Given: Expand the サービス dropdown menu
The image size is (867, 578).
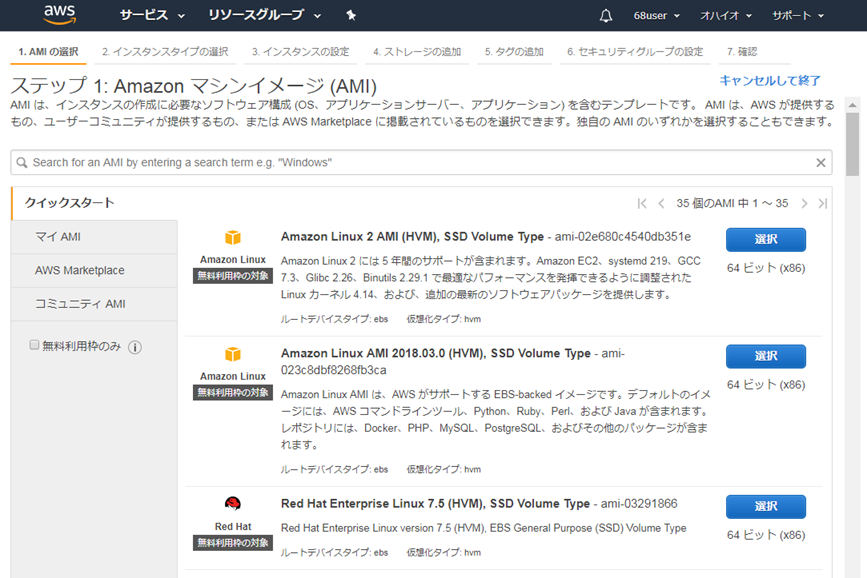Looking at the screenshot, I should click(x=152, y=16).
